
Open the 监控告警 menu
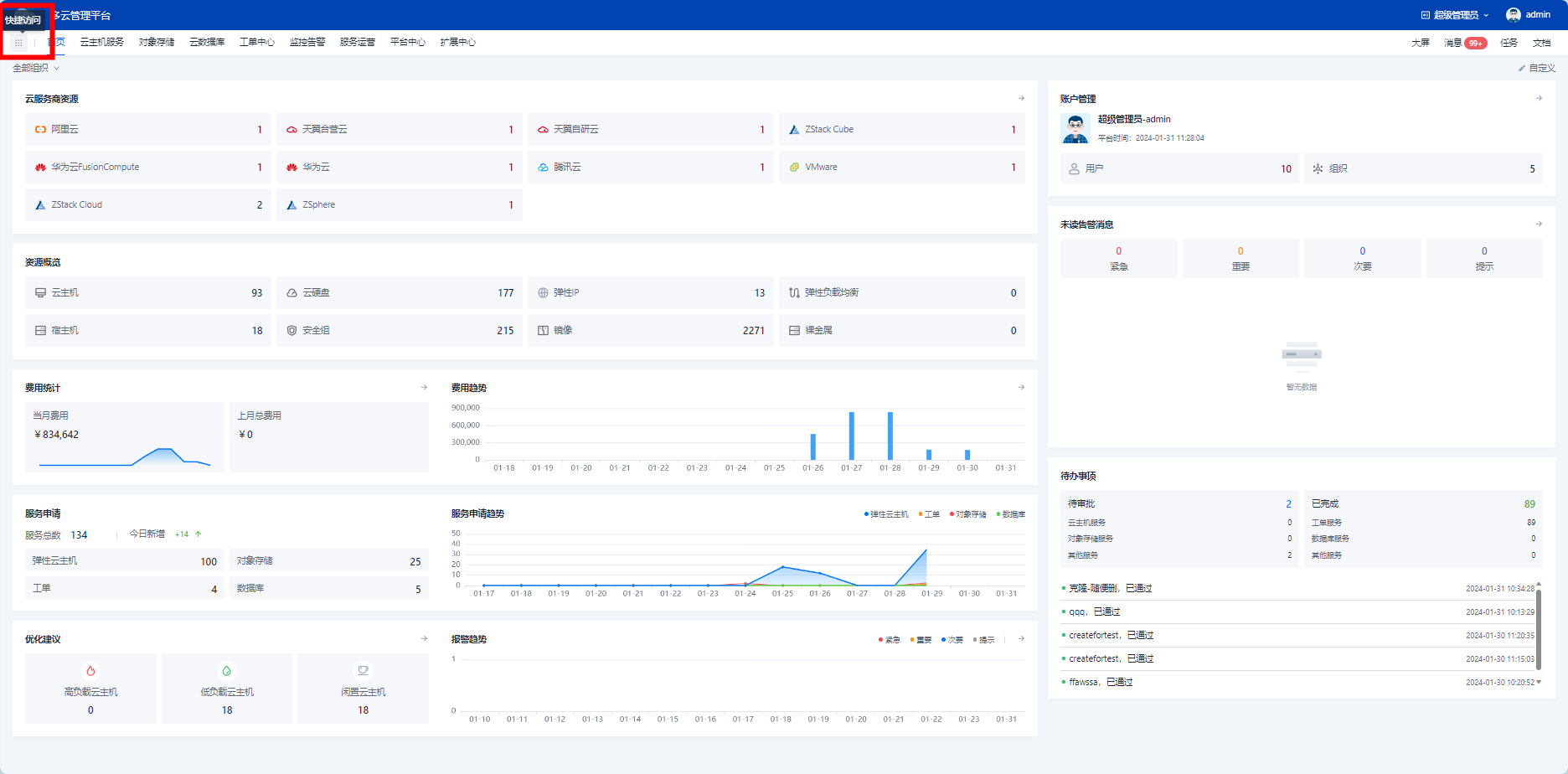pos(307,43)
